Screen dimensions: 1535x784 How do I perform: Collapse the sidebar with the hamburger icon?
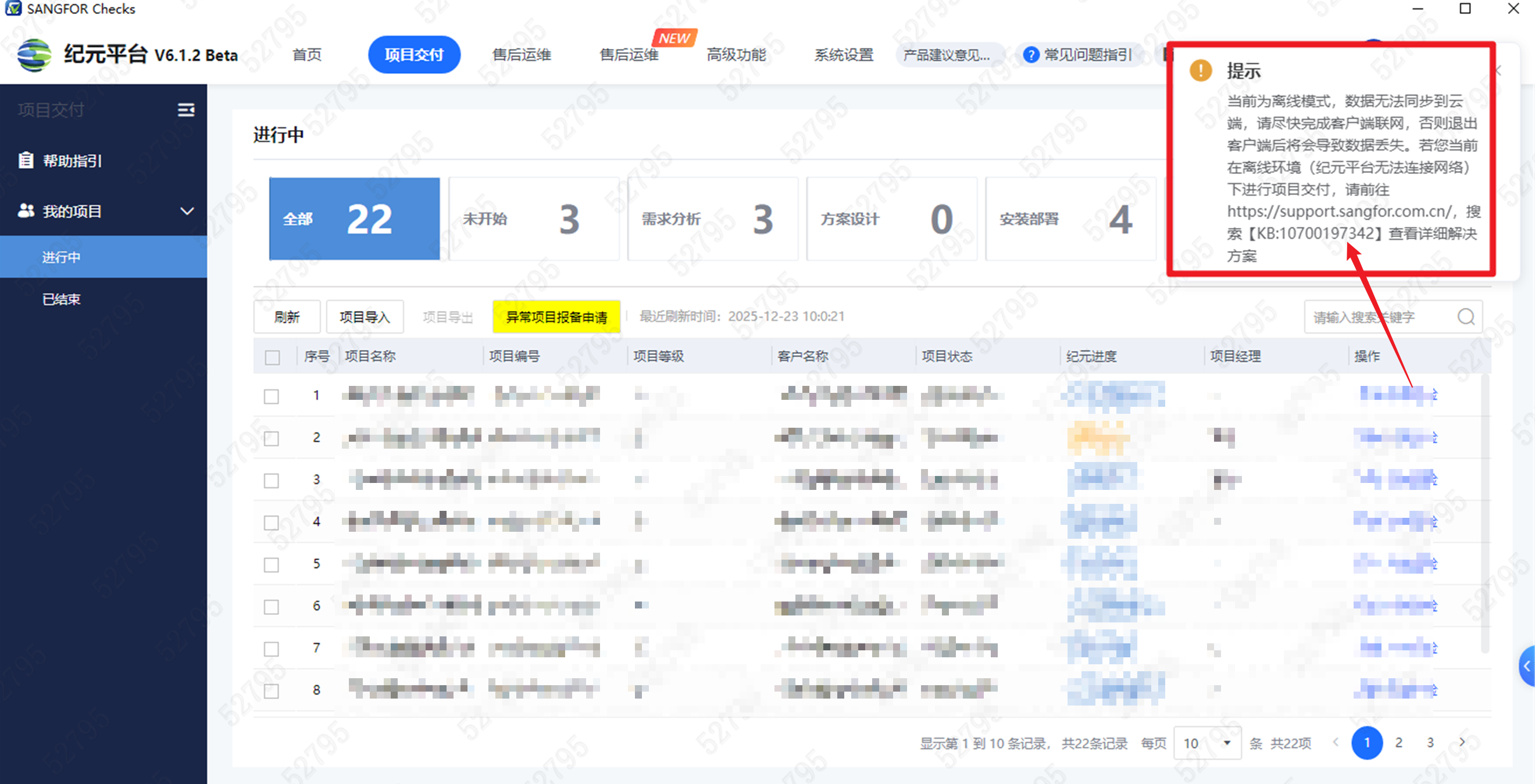[186, 110]
